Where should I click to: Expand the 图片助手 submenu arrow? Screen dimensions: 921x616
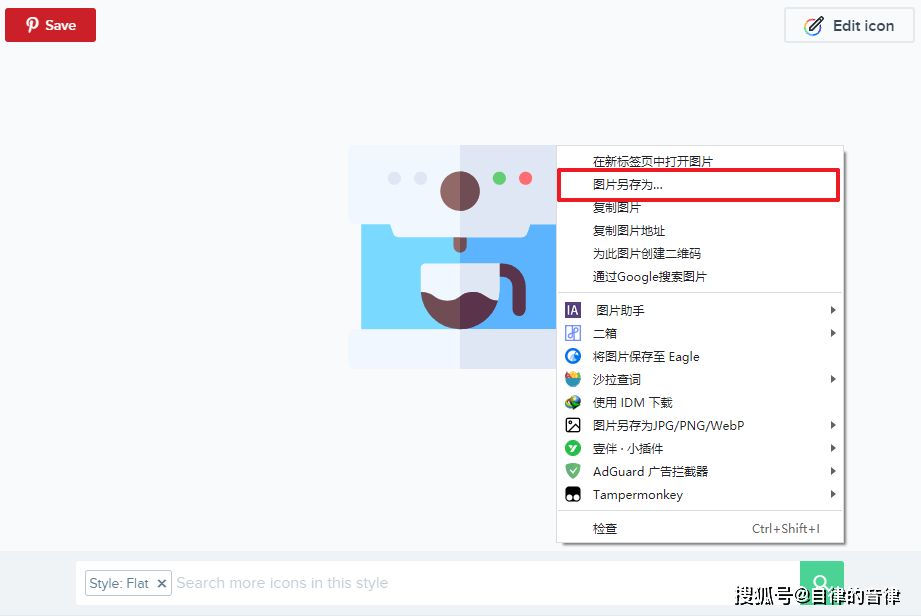click(x=833, y=310)
